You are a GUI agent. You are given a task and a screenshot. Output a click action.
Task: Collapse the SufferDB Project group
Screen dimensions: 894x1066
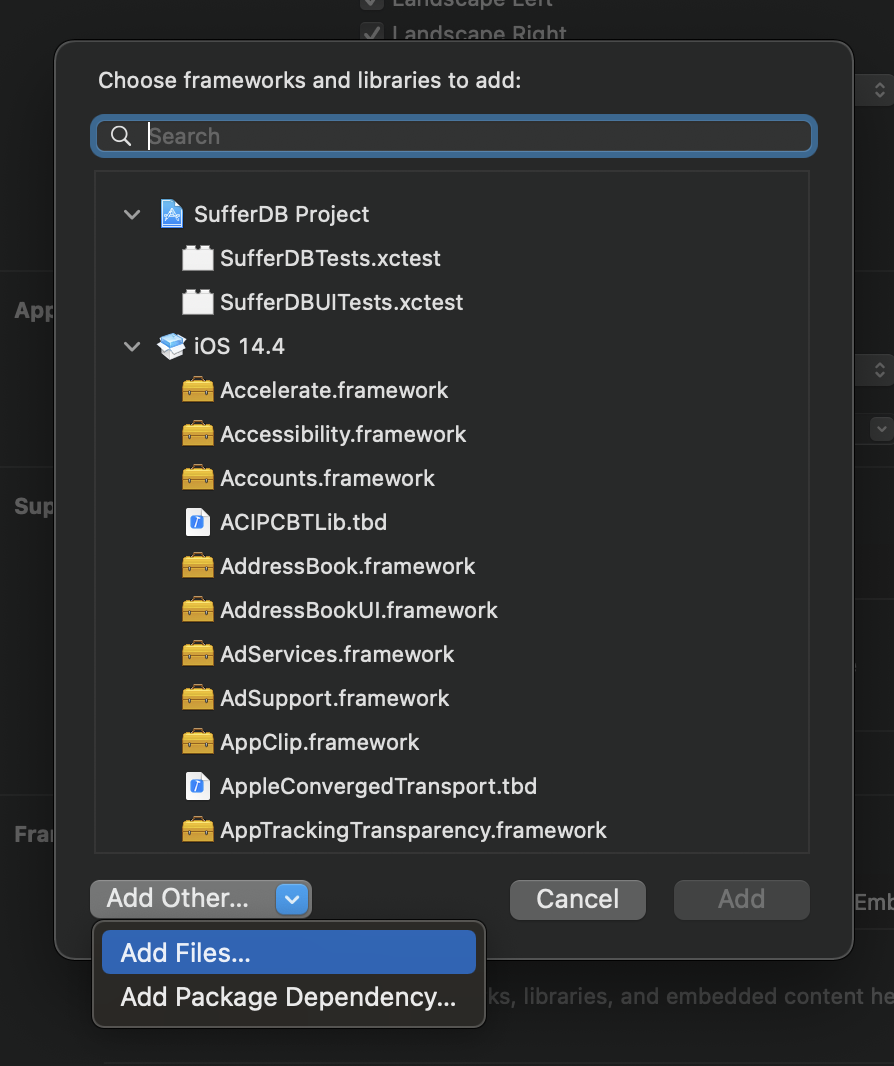tap(132, 215)
